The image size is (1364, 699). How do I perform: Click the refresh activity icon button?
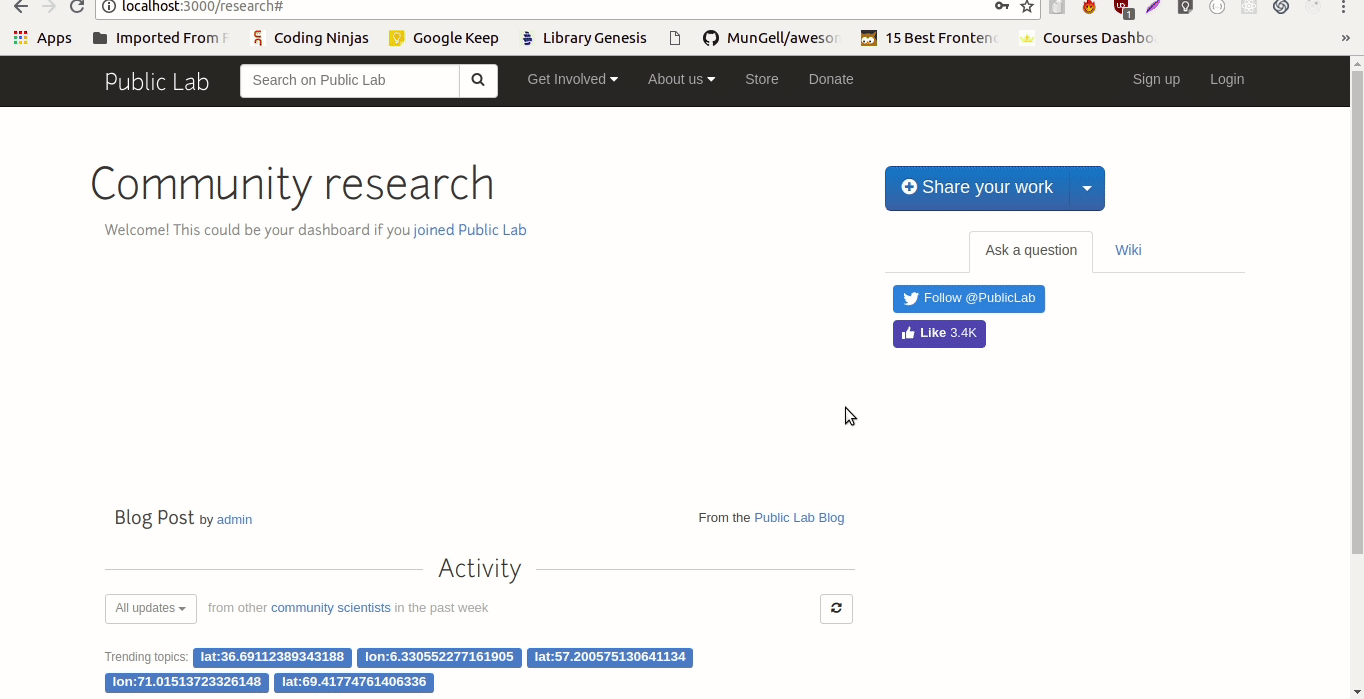[x=836, y=608]
